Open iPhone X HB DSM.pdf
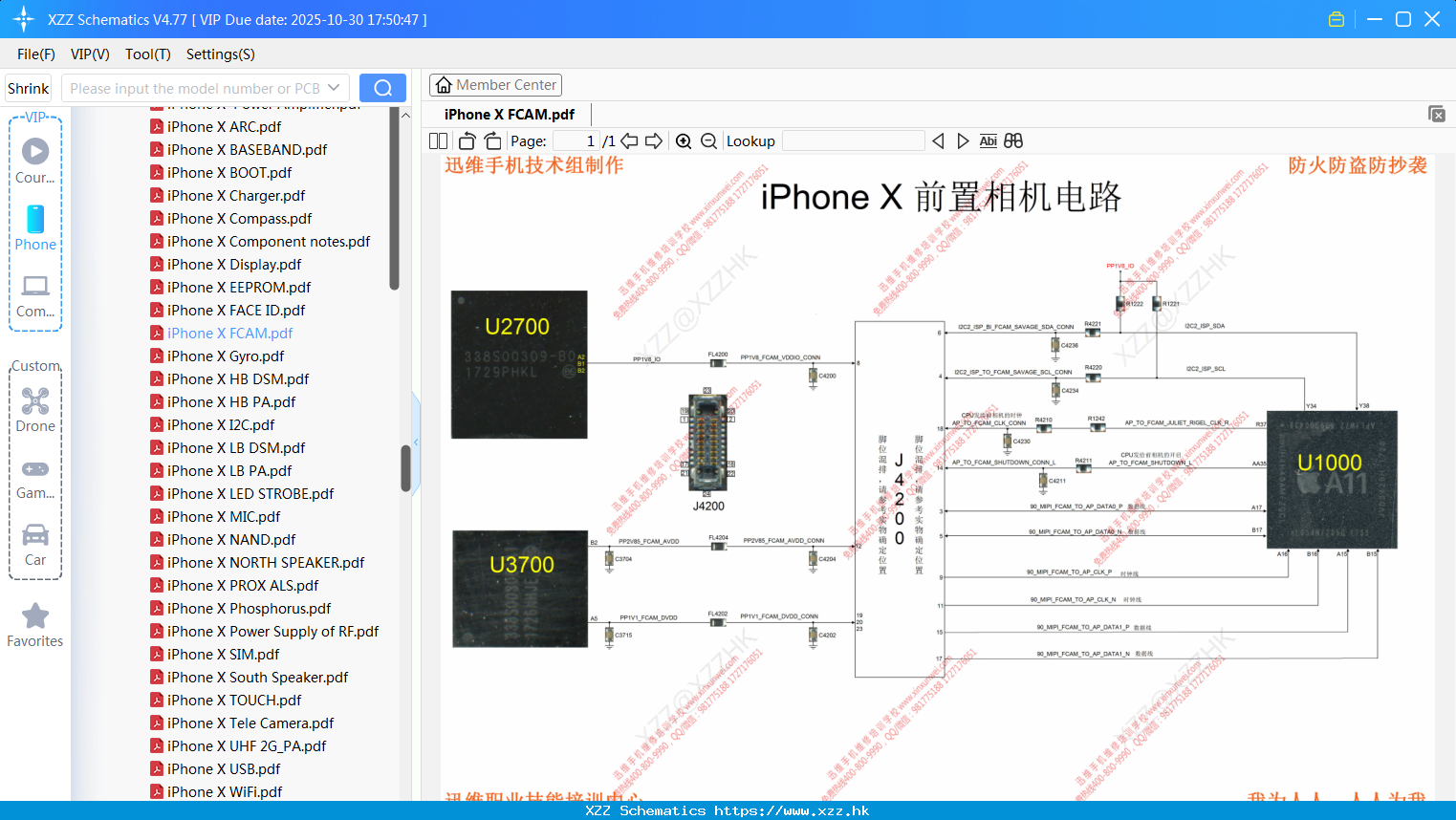Image resolution: width=1456 pixels, height=820 pixels. [238, 378]
